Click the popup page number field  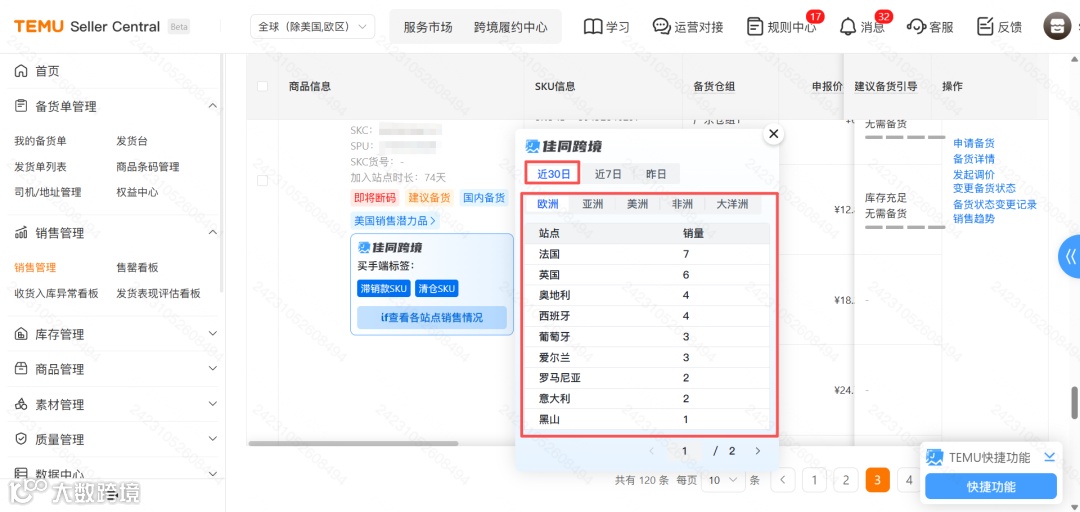(x=684, y=451)
